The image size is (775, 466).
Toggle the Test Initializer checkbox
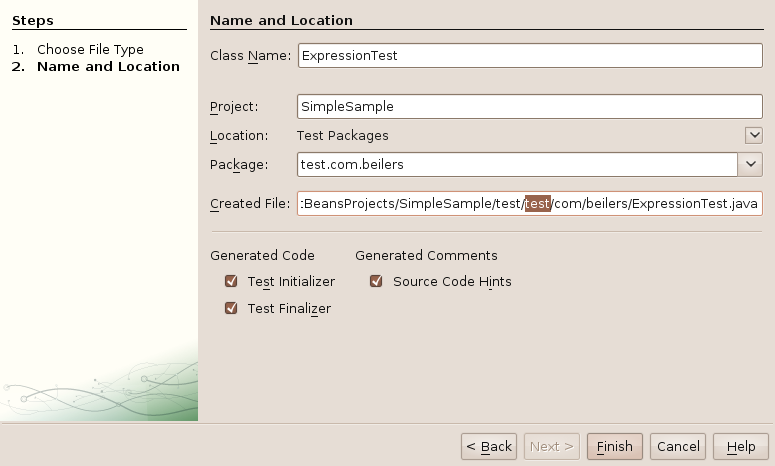[x=231, y=281]
